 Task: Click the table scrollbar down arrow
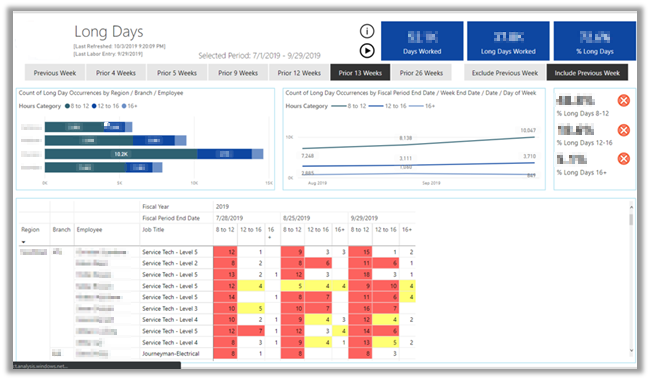tap(631, 351)
